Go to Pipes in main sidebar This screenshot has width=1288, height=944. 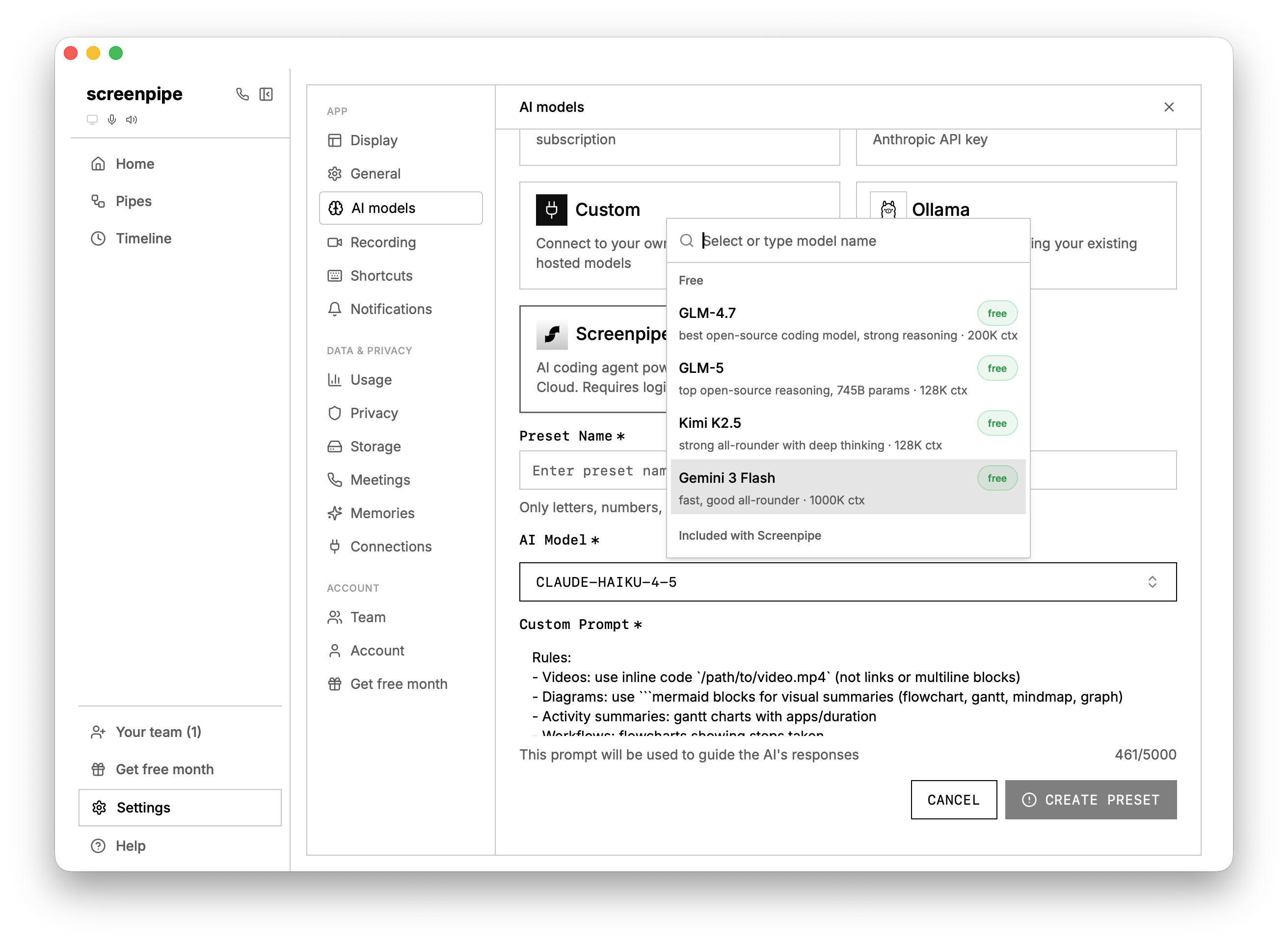point(133,201)
